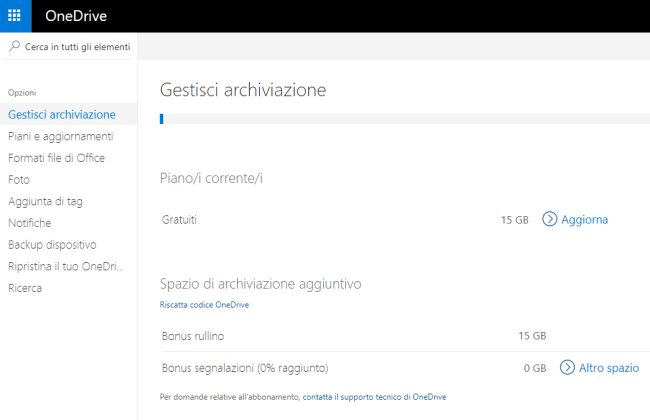Click the Piano/i corrente/i heading
Image resolution: width=650 pixels, height=420 pixels.
211,178
